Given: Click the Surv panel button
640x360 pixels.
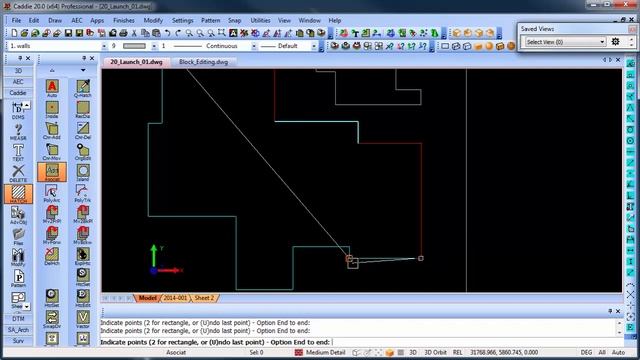Looking at the screenshot, I should (18, 340).
